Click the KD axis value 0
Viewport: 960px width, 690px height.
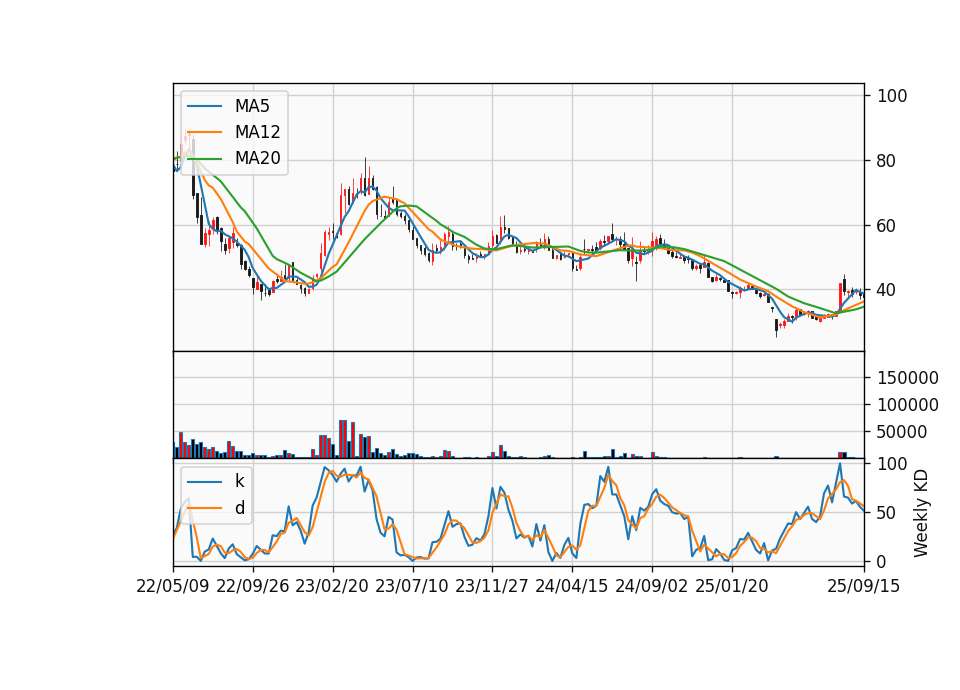[x=882, y=561]
